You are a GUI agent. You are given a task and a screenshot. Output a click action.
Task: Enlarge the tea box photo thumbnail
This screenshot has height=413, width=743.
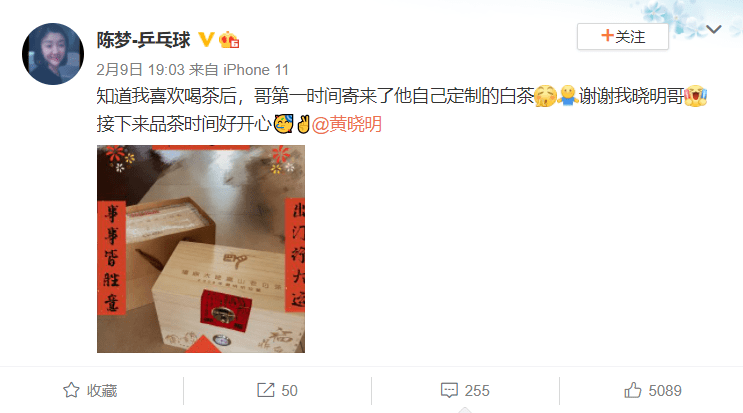pyautogui.click(x=201, y=249)
